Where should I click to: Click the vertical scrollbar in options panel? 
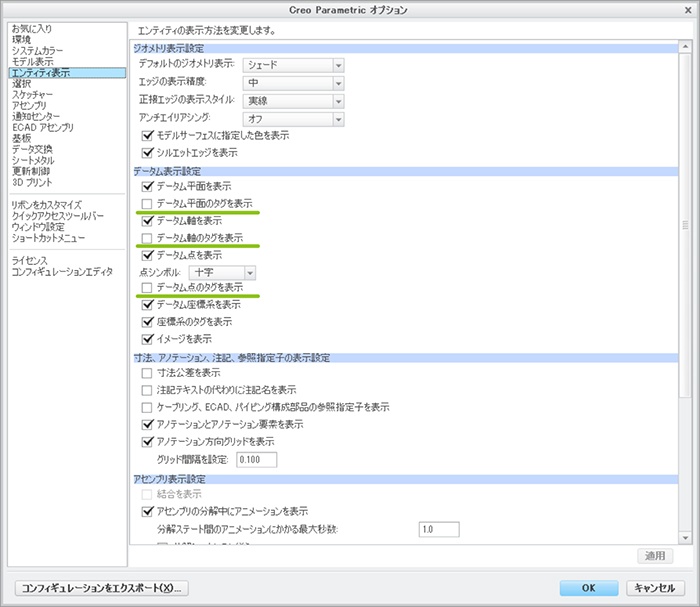pyautogui.click(x=685, y=225)
